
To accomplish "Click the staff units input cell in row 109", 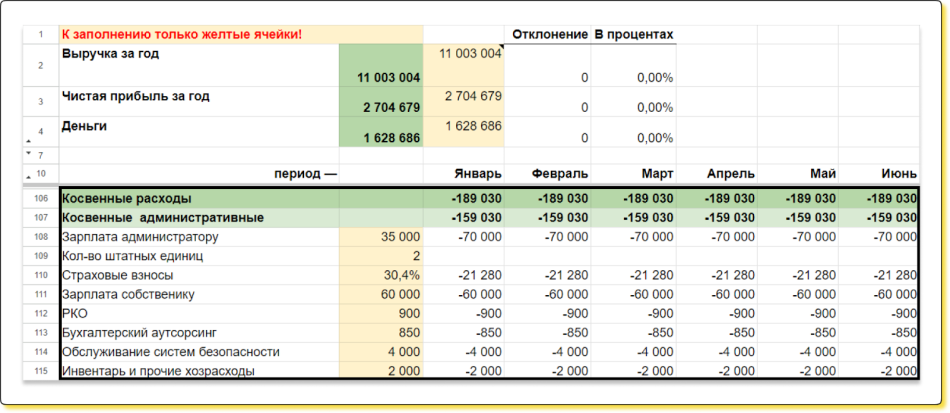I will [x=381, y=256].
